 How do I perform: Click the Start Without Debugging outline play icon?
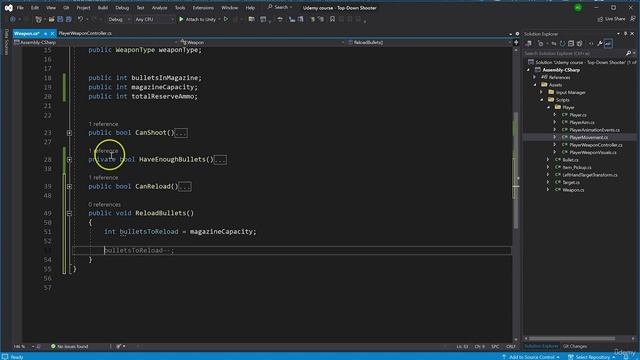(x=226, y=19)
